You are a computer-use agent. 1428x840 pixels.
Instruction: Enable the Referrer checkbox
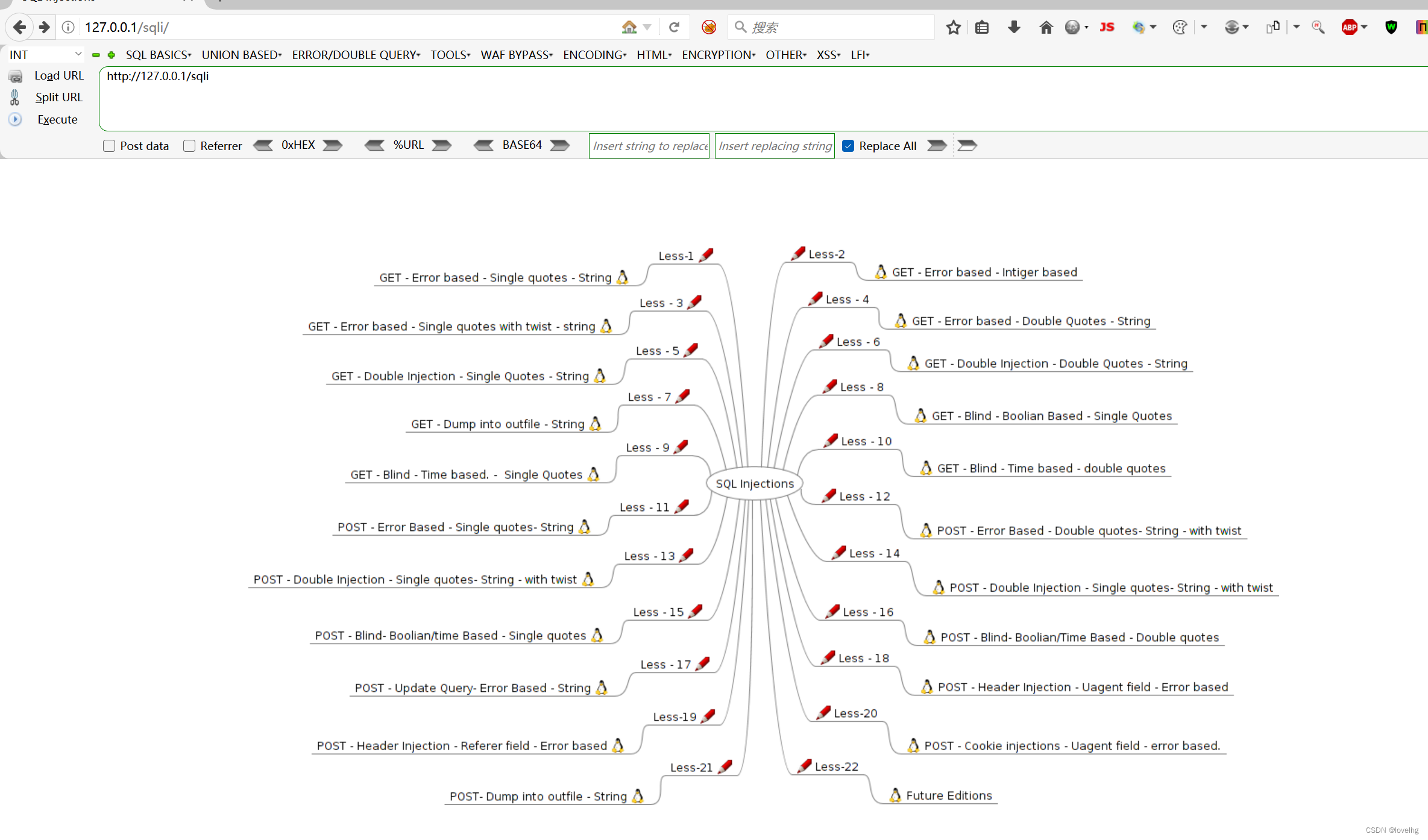189,146
